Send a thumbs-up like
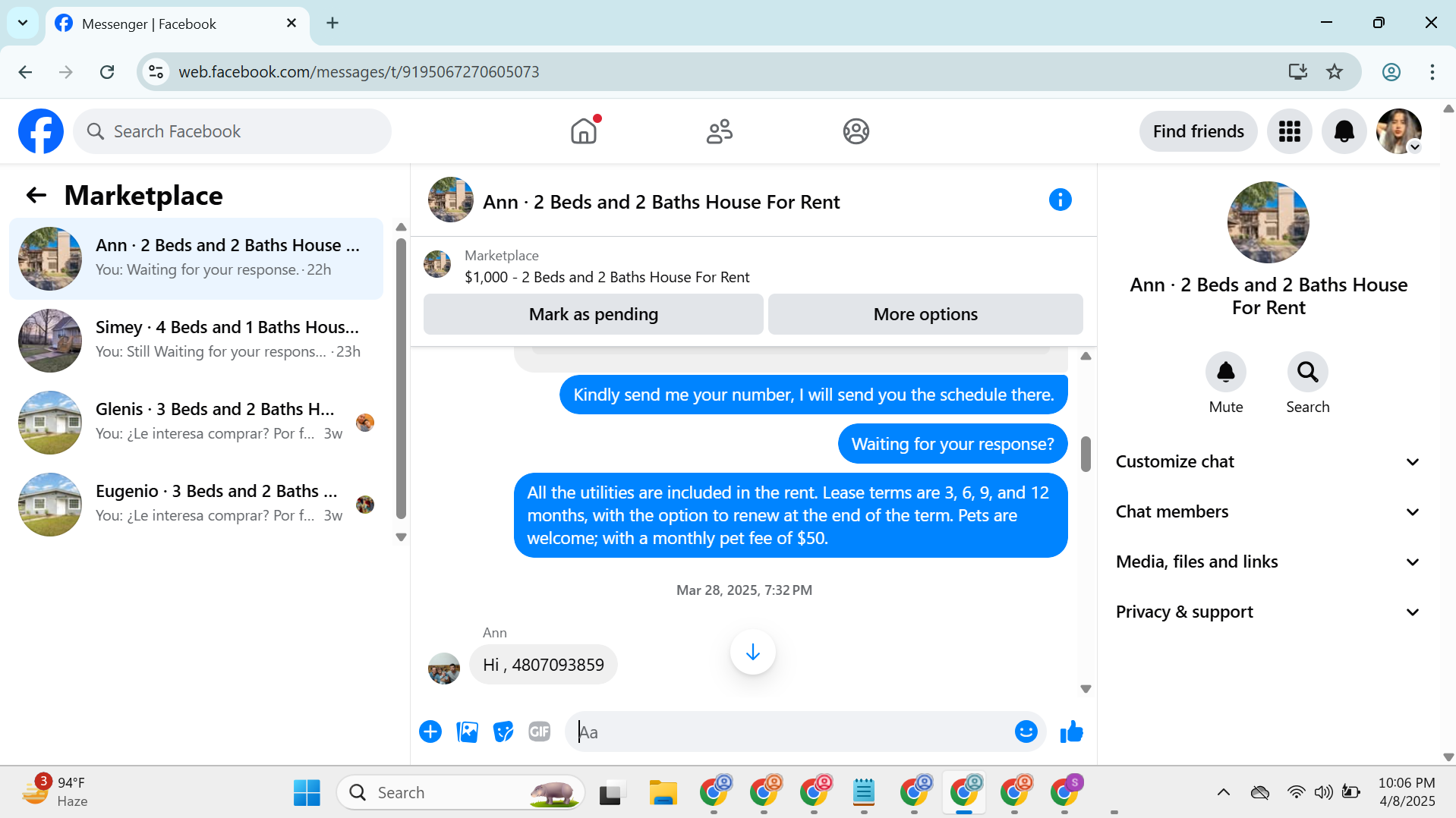The height and width of the screenshot is (818, 1456). pyautogui.click(x=1071, y=731)
